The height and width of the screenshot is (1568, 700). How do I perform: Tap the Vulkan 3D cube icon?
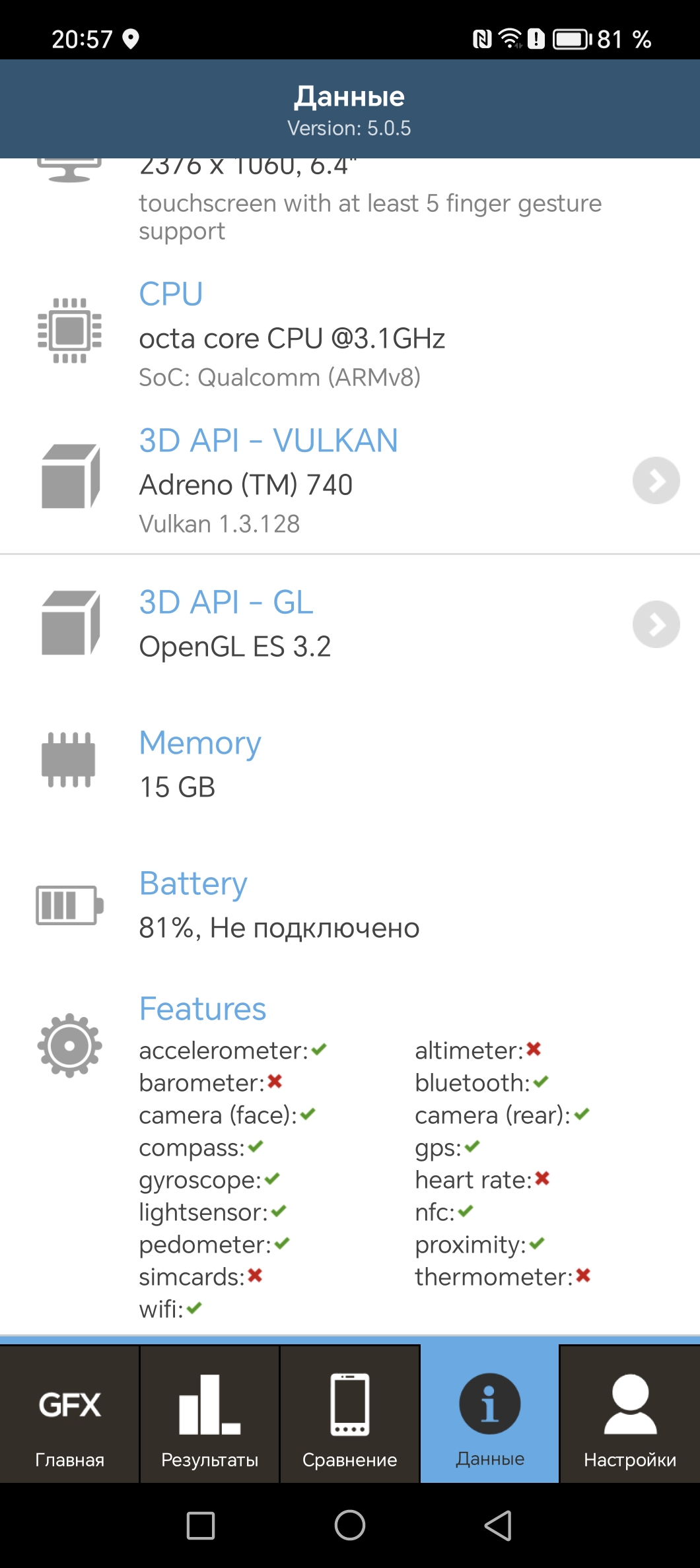pos(71,476)
